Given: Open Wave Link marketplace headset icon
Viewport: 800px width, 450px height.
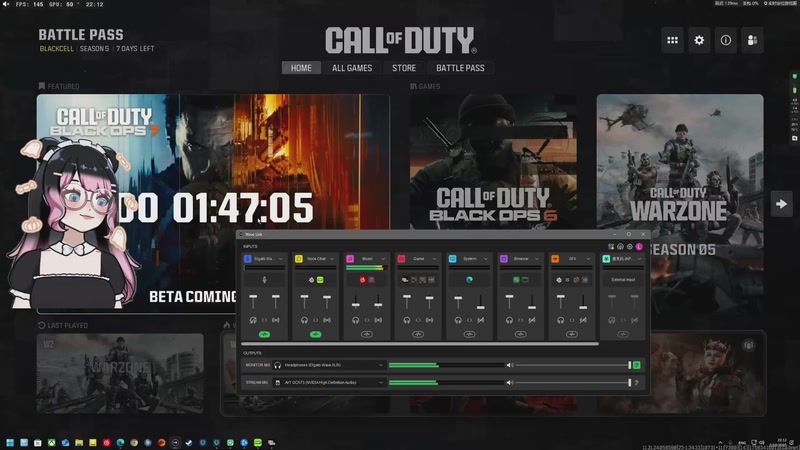Looking at the screenshot, I should (620, 247).
